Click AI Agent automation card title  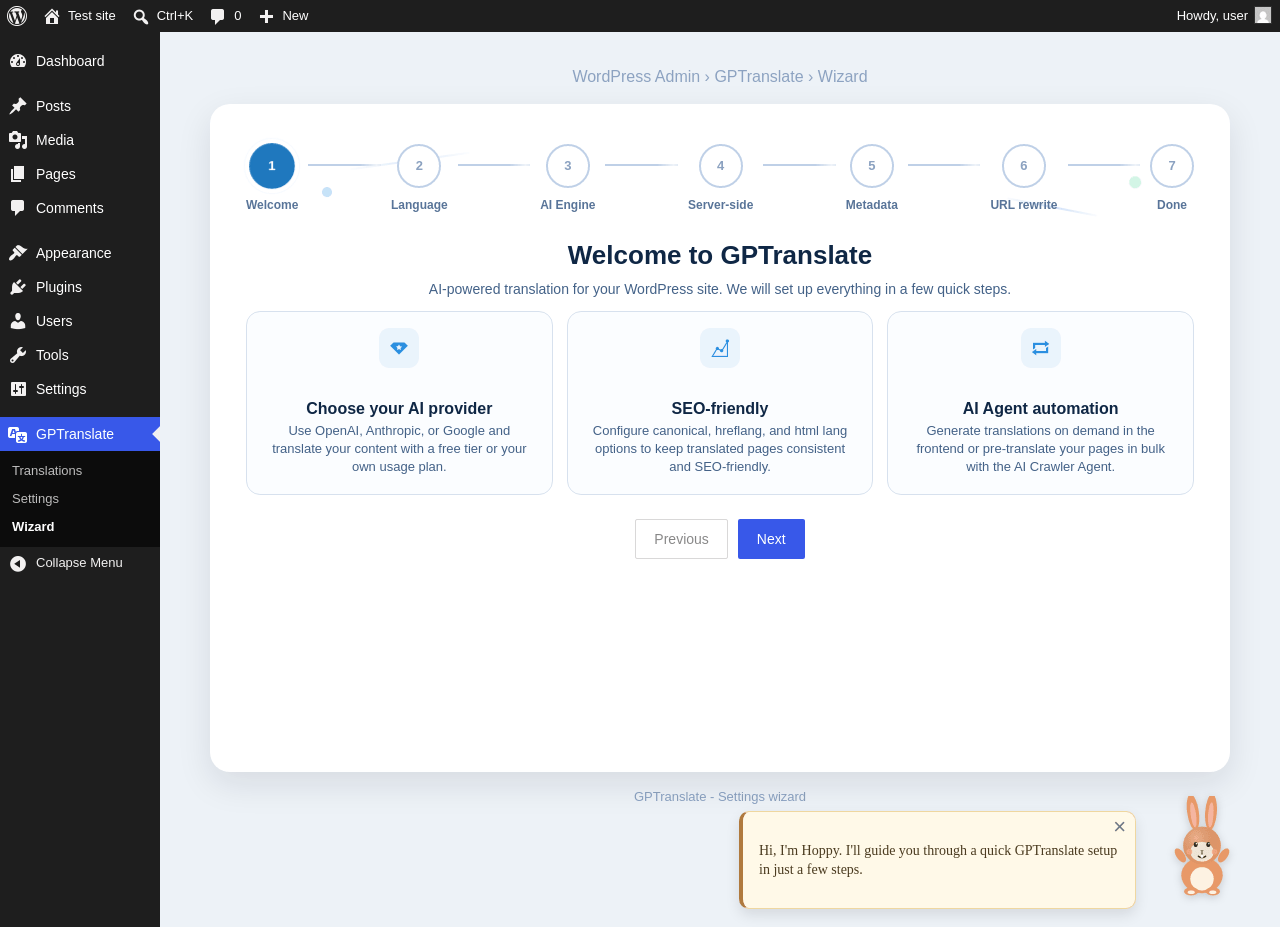click(1041, 409)
